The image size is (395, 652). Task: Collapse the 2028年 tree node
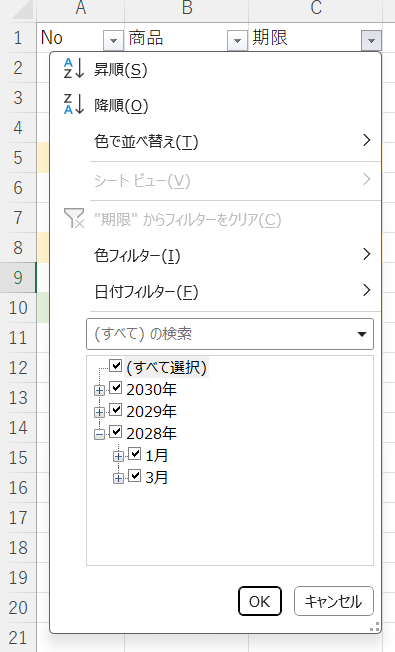pos(99,434)
